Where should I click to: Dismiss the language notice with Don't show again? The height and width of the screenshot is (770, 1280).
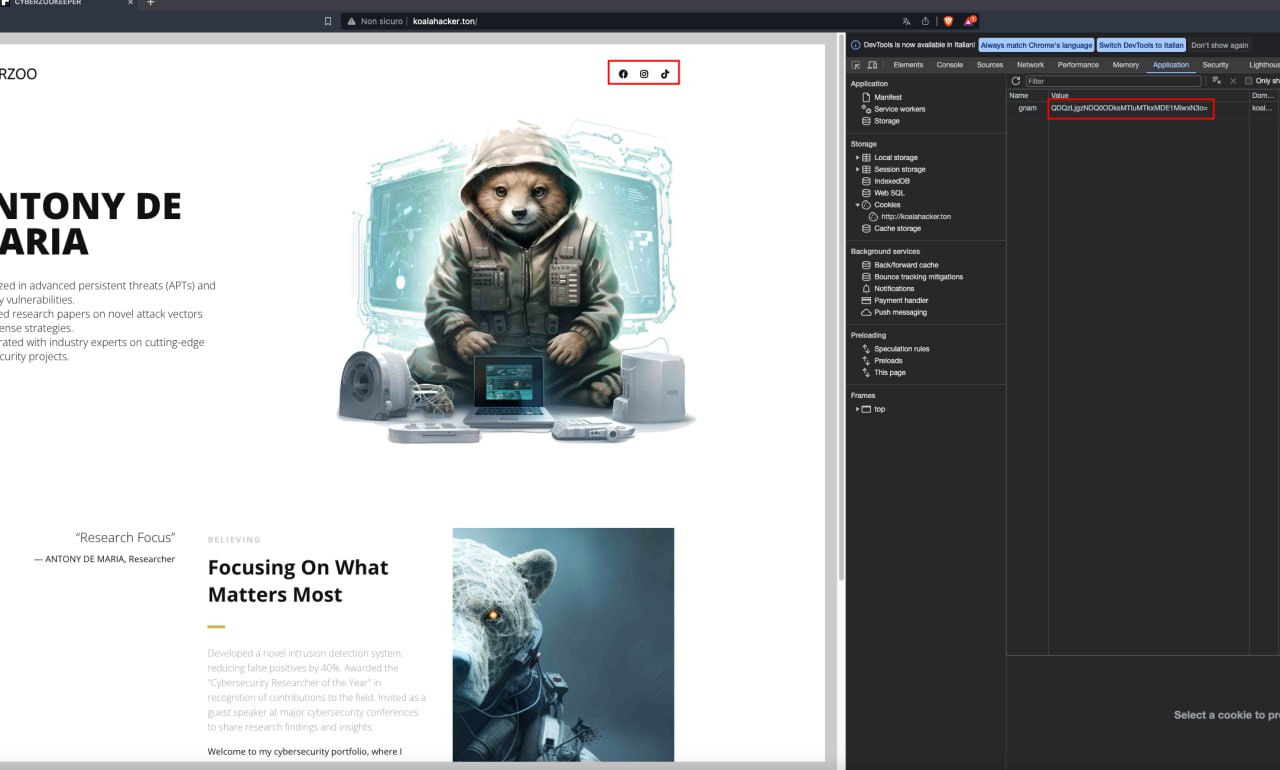click(x=1219, y=44)
